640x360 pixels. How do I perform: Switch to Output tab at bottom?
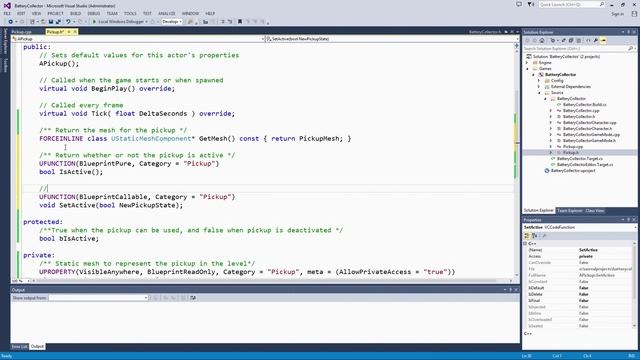(x=37, y=347)
